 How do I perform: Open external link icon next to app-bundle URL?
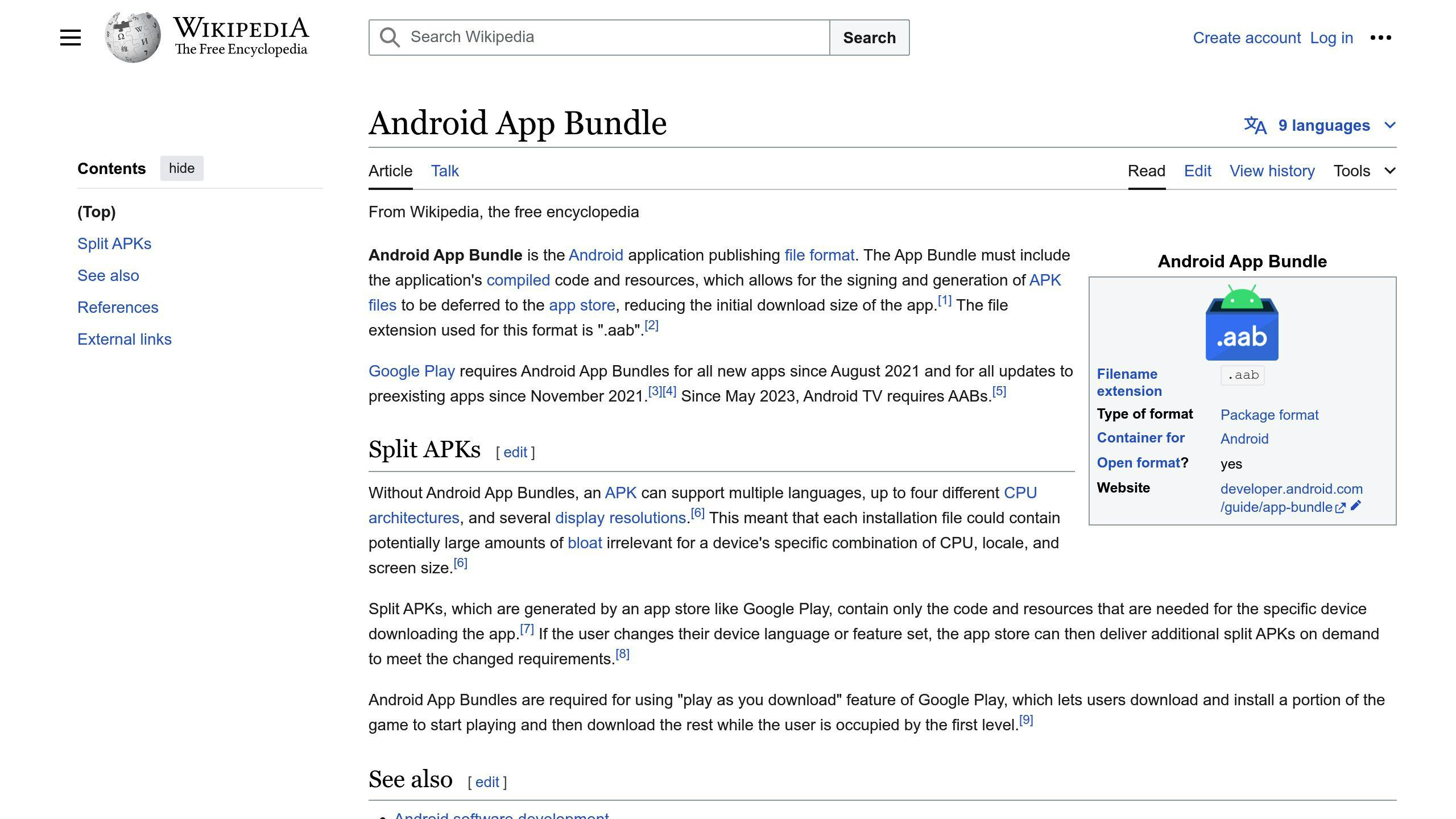[1341, 508]
